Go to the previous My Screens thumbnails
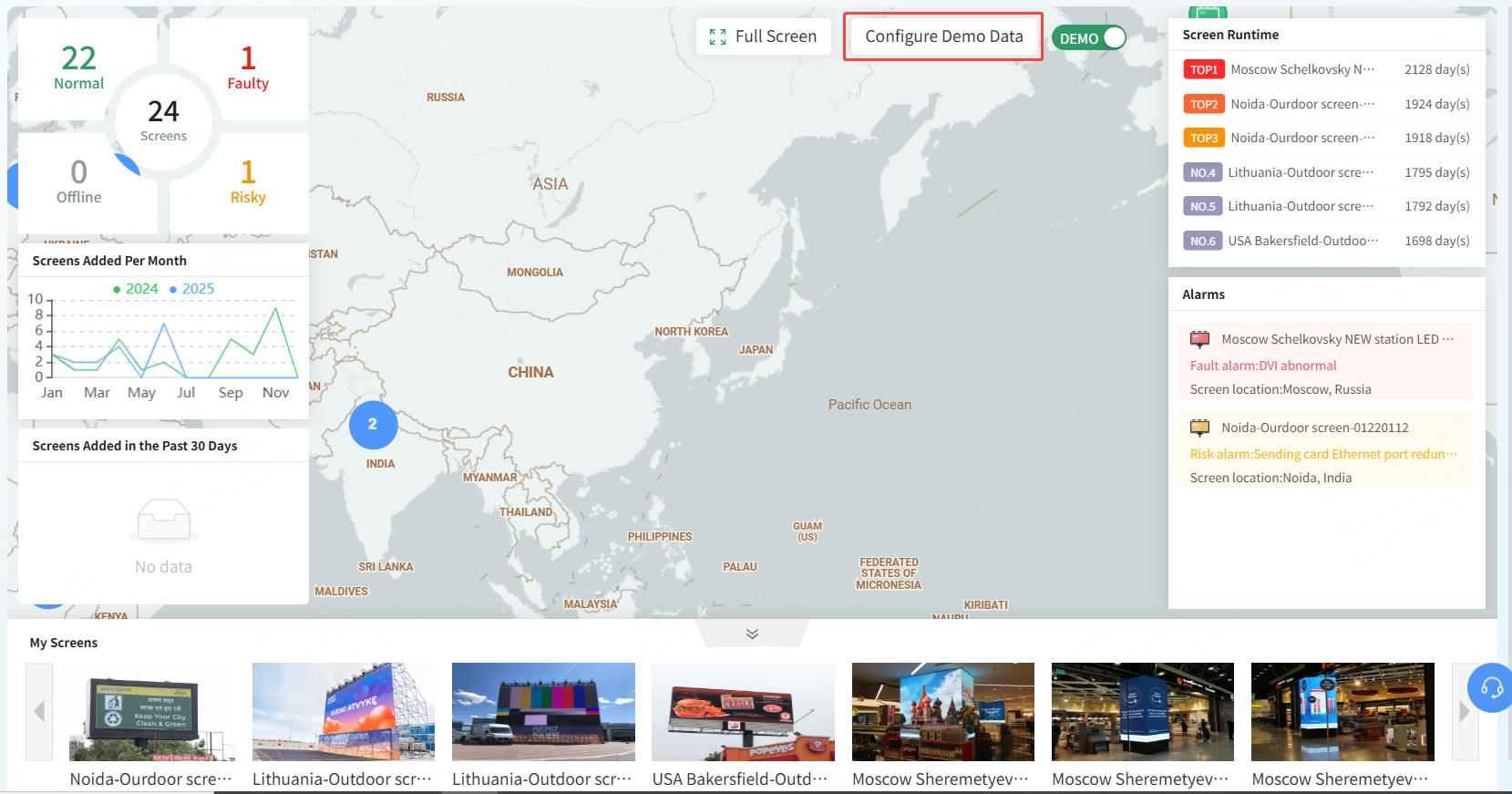Viewport: 1512px width, 794px height. pyautogui.click(x=39, y=711)
